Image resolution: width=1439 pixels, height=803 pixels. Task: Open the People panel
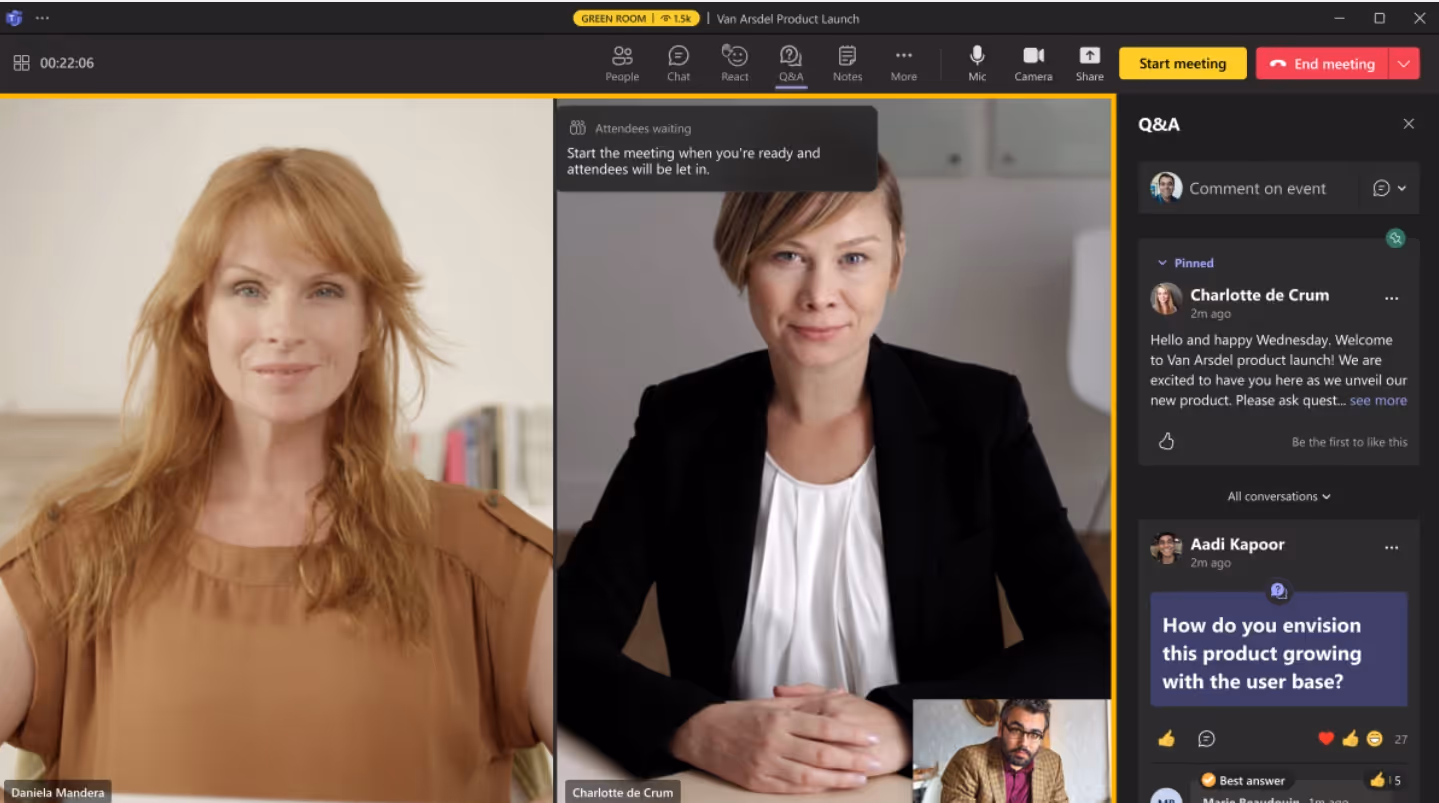click(622, 63)
